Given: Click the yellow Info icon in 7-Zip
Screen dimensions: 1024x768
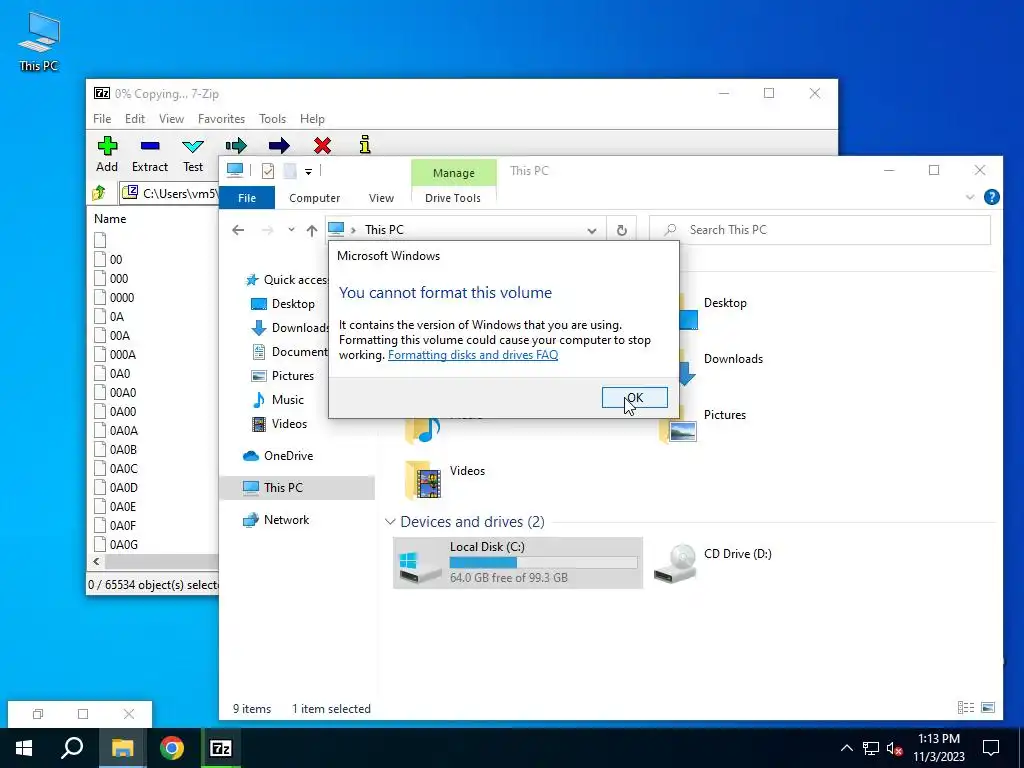Looking at the screenshot, I should tap(365, 144).
